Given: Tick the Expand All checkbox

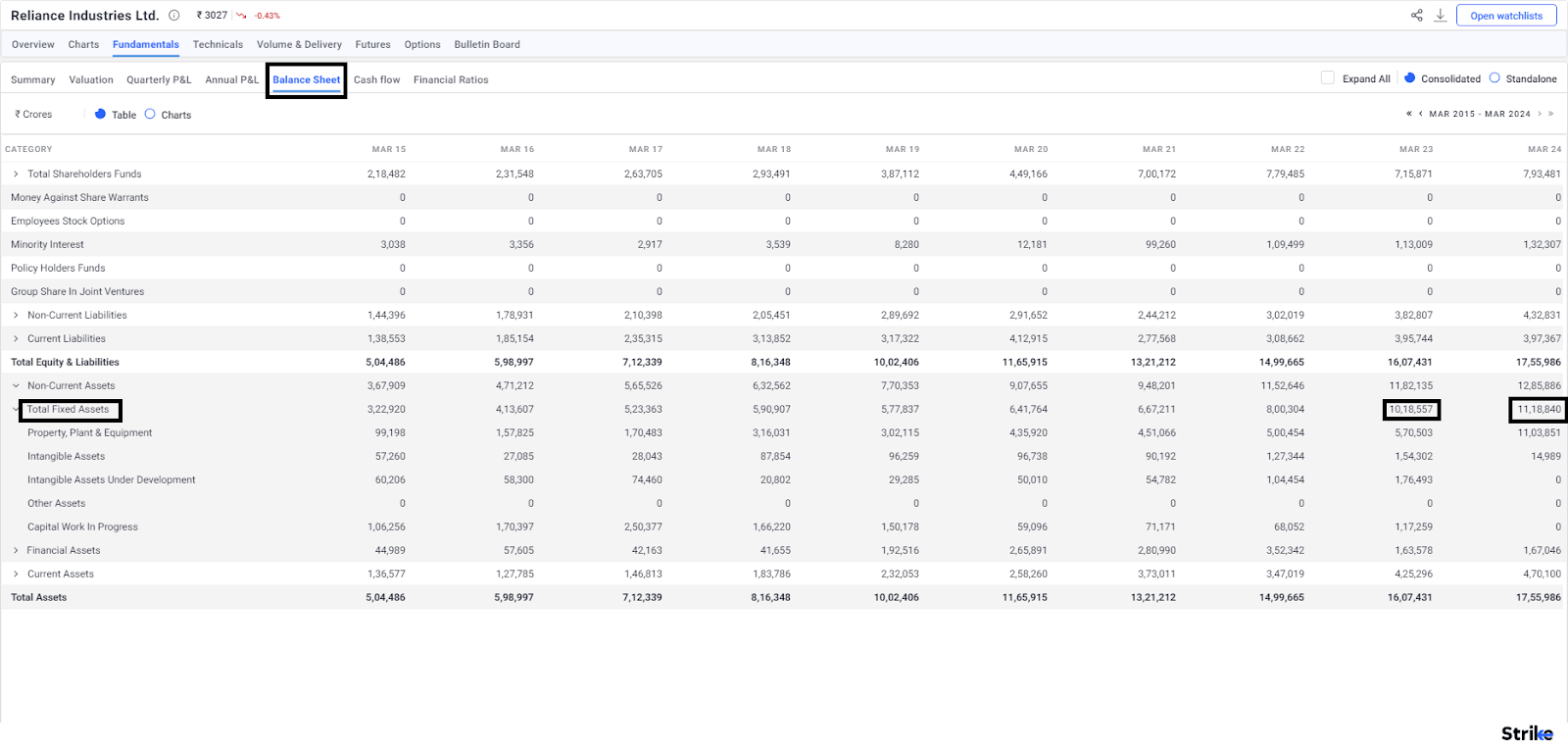Looking at the screenshot, I should pyautogui.click(x=1328, y=78).
